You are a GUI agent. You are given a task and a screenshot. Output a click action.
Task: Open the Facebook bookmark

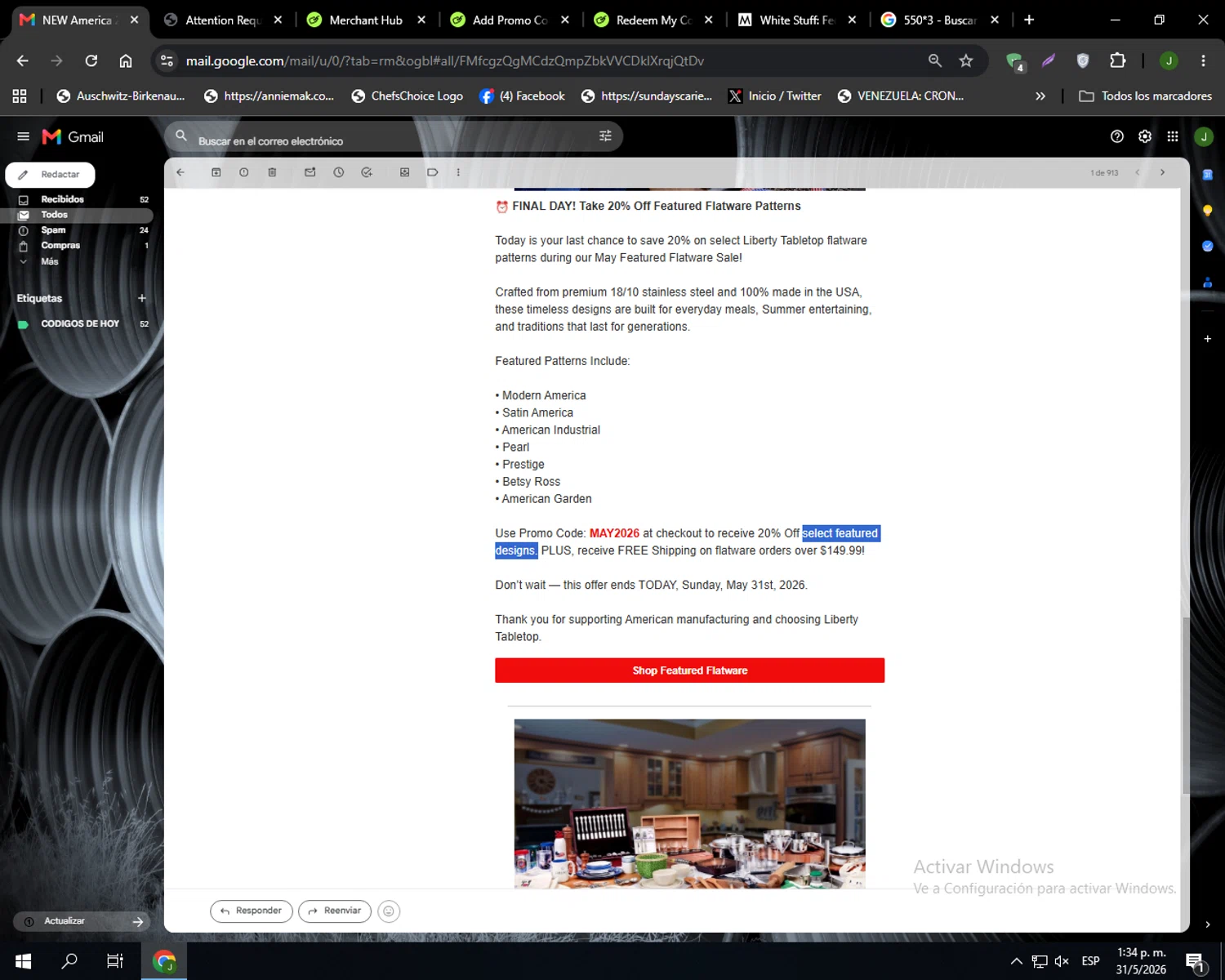(523, 96)
